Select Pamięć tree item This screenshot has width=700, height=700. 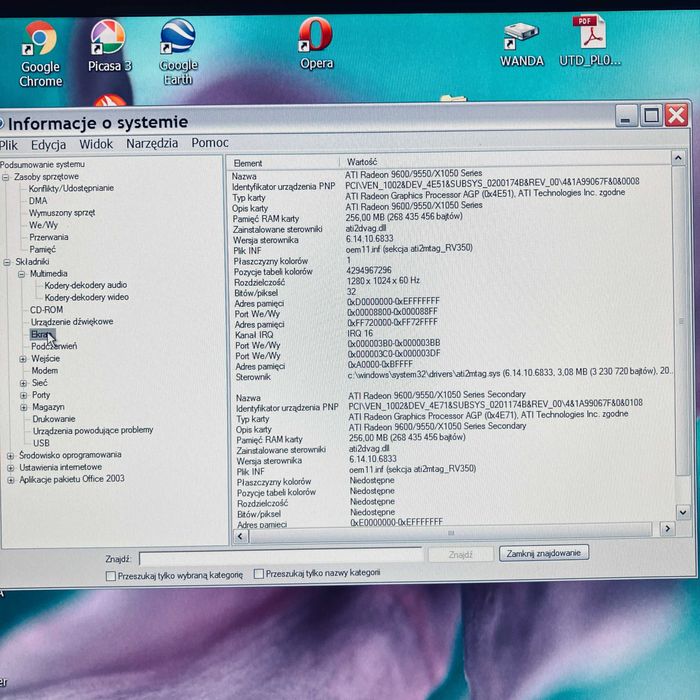point(42,249)
